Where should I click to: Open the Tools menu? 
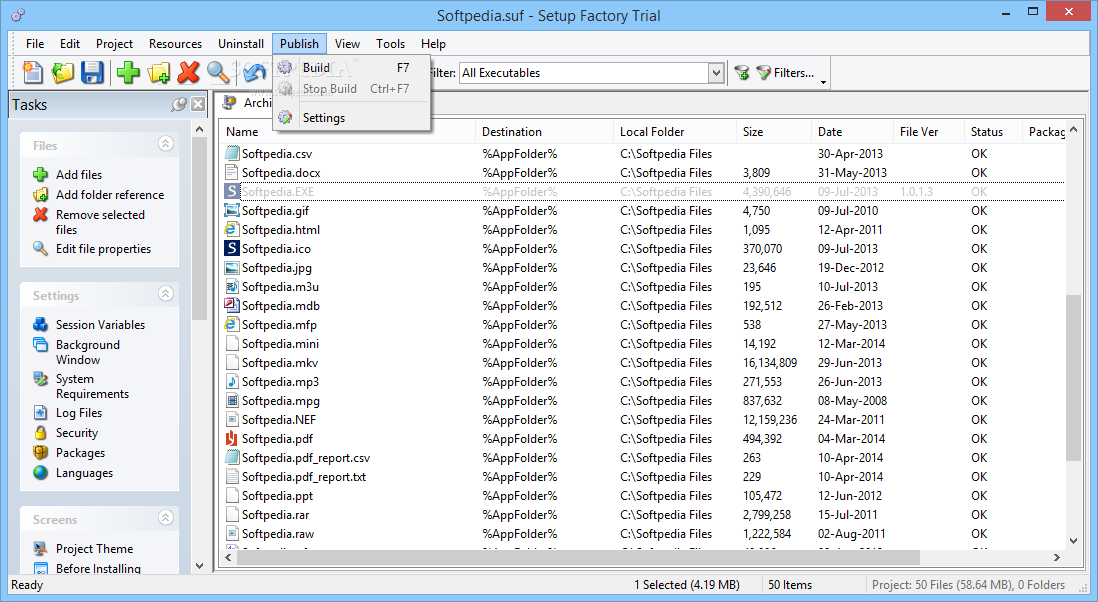point(390,43)
